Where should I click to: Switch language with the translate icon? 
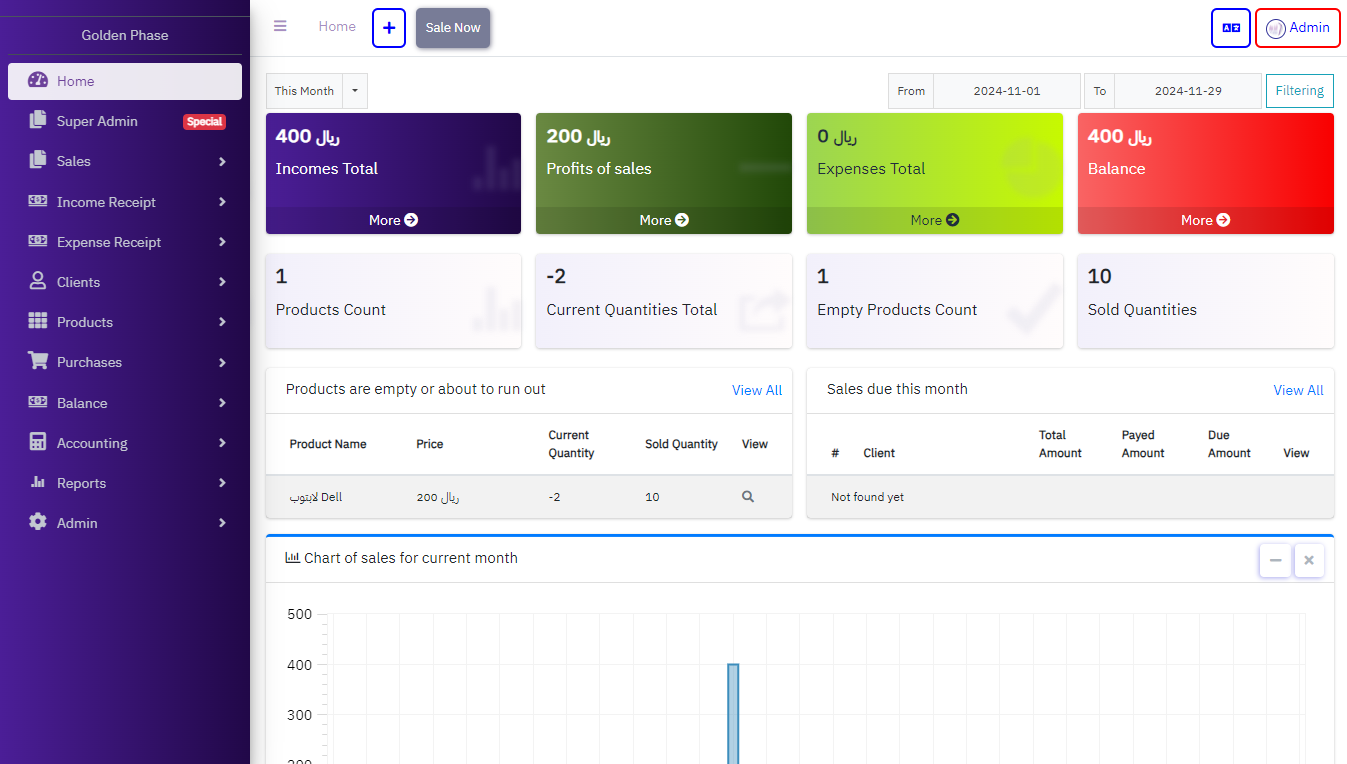click(1231, 28)
